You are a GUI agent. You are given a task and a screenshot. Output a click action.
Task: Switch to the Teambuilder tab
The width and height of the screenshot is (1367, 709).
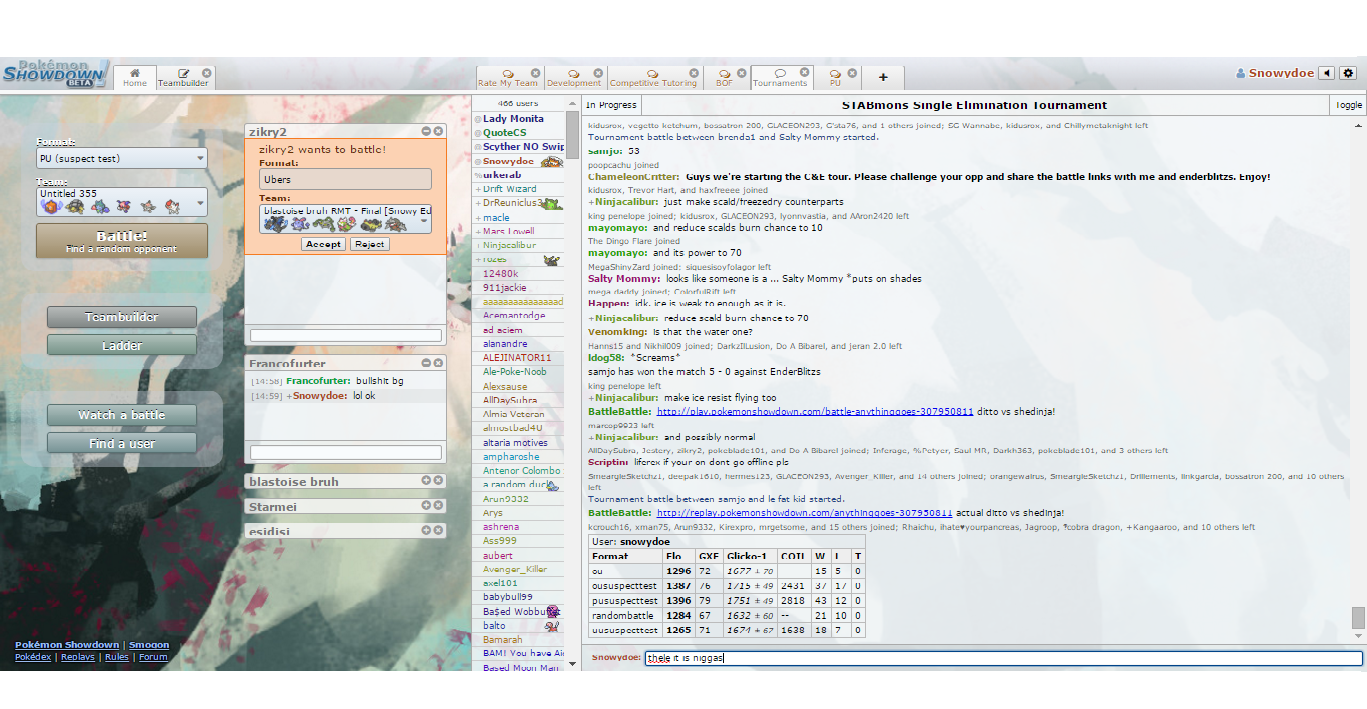point(184,77)
